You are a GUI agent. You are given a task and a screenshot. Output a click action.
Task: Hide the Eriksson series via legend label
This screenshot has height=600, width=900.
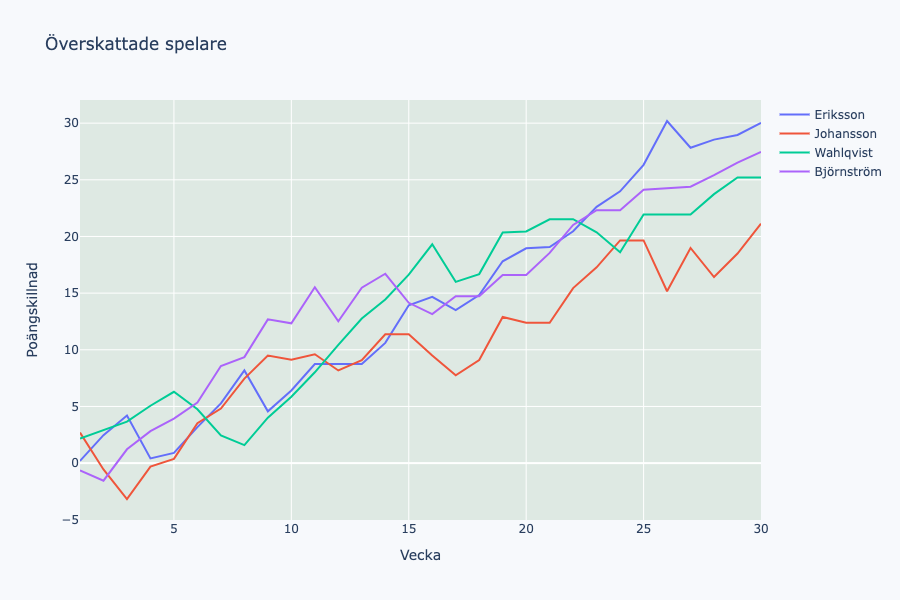coord(838,115)
